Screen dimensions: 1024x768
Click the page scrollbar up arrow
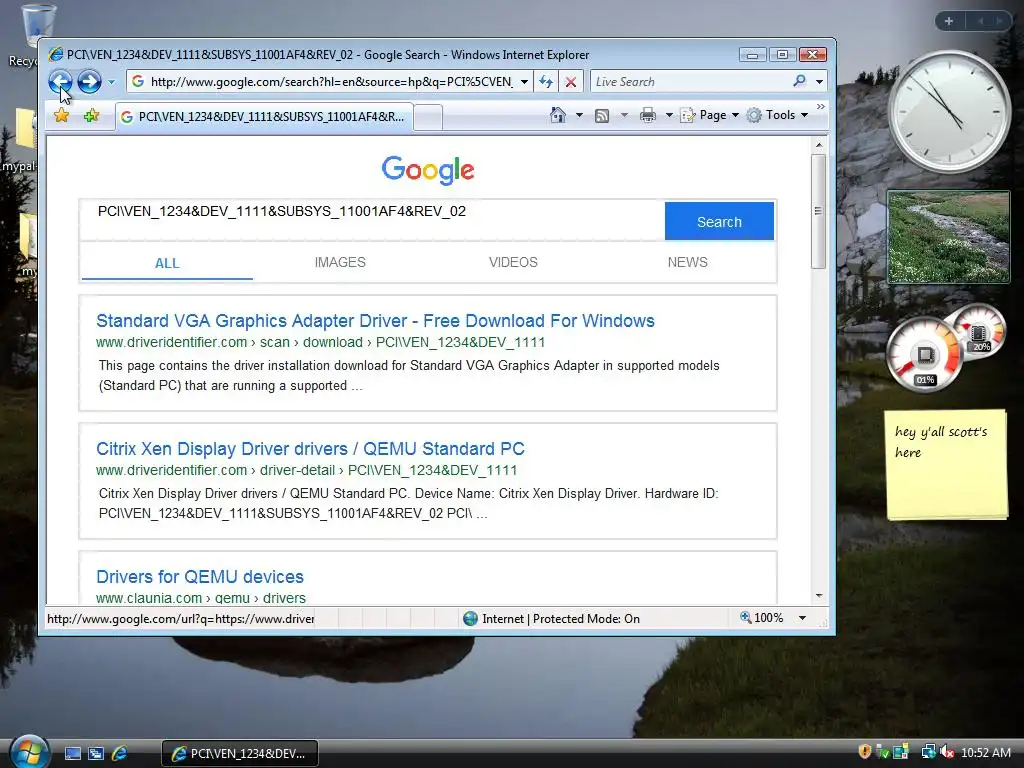[x=818, y=144]
